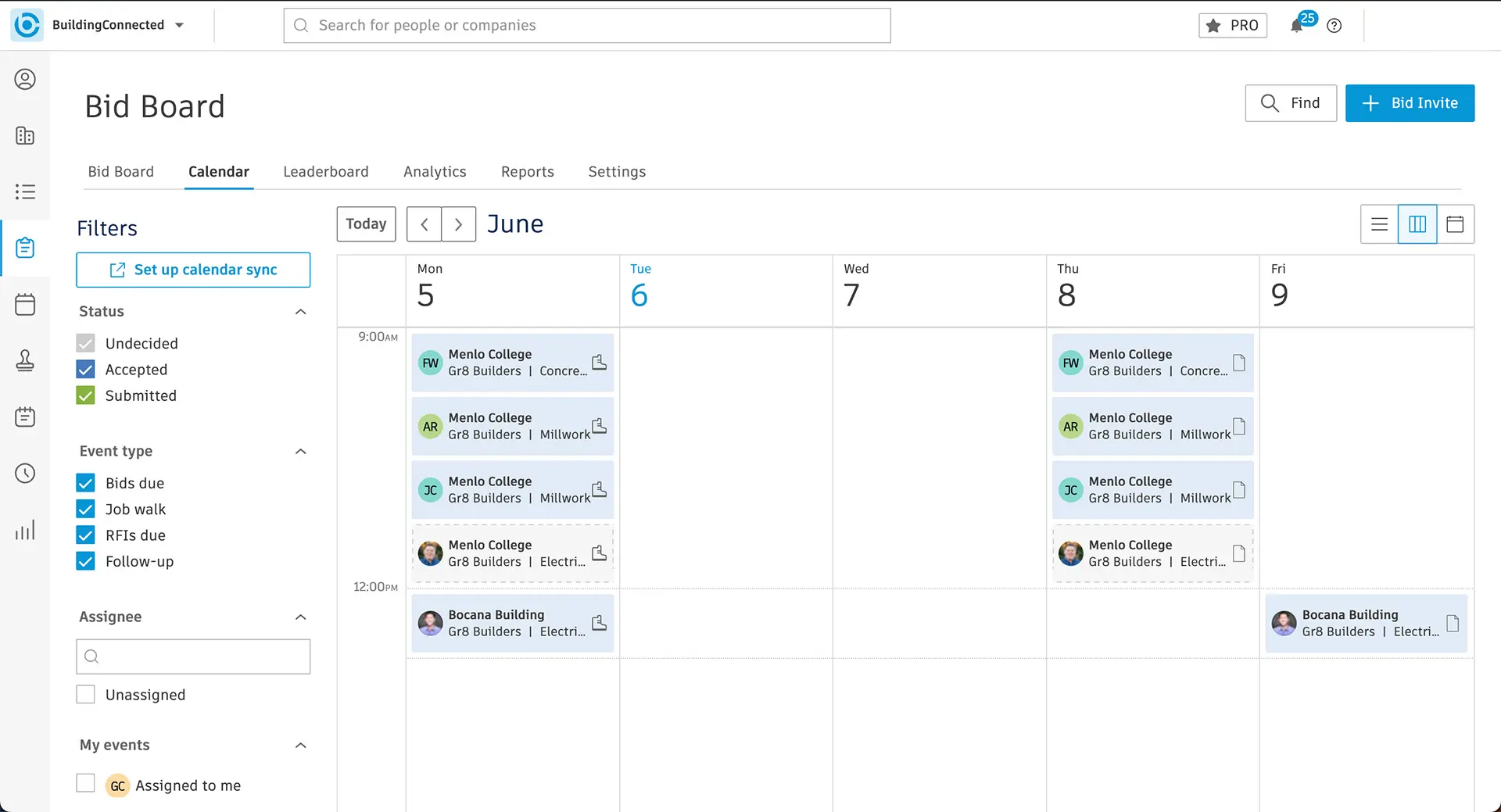Switch to month calendar view icon
The width and height of the screenshot is (1501, 812).
[1455, 224]
